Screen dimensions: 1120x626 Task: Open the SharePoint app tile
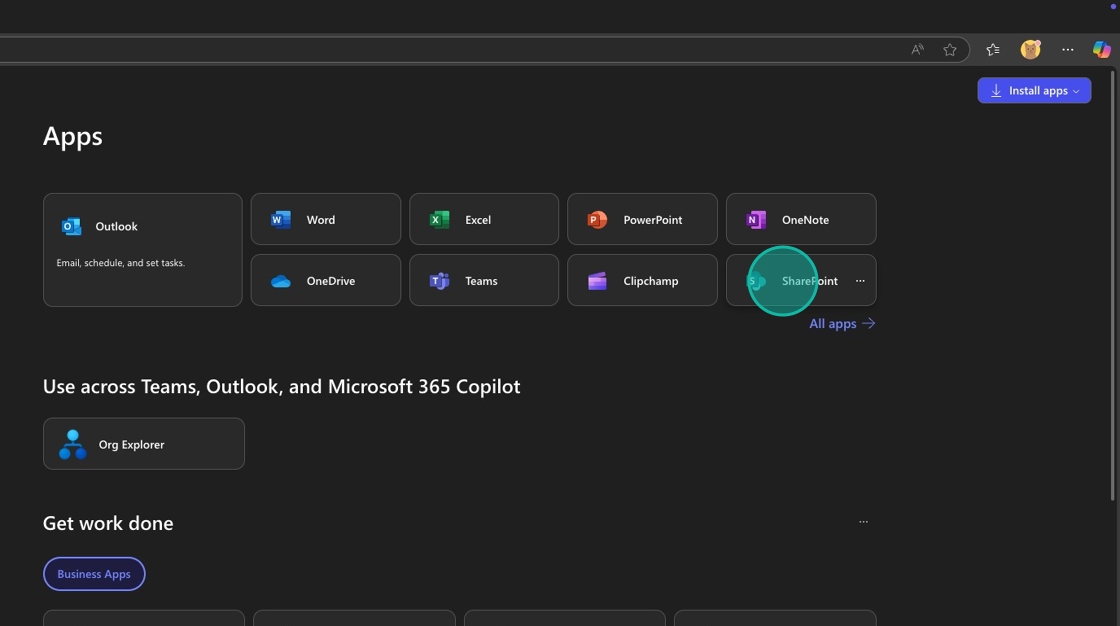point(790,281)
